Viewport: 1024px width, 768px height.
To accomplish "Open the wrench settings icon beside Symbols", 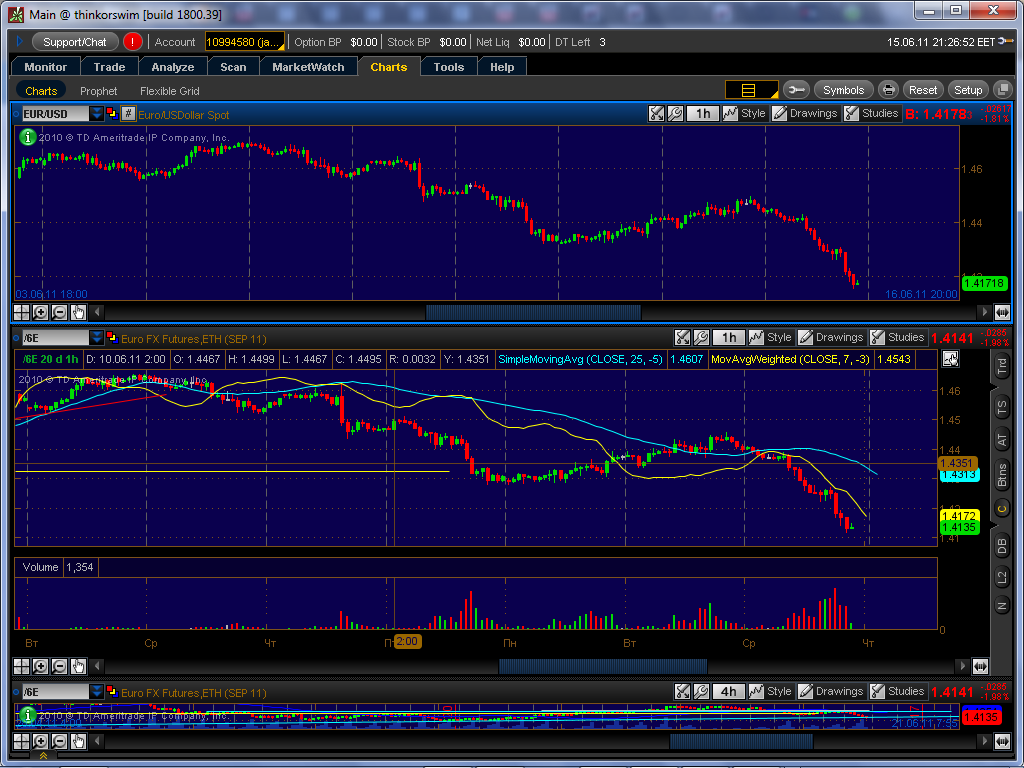I will click(795, 90).
